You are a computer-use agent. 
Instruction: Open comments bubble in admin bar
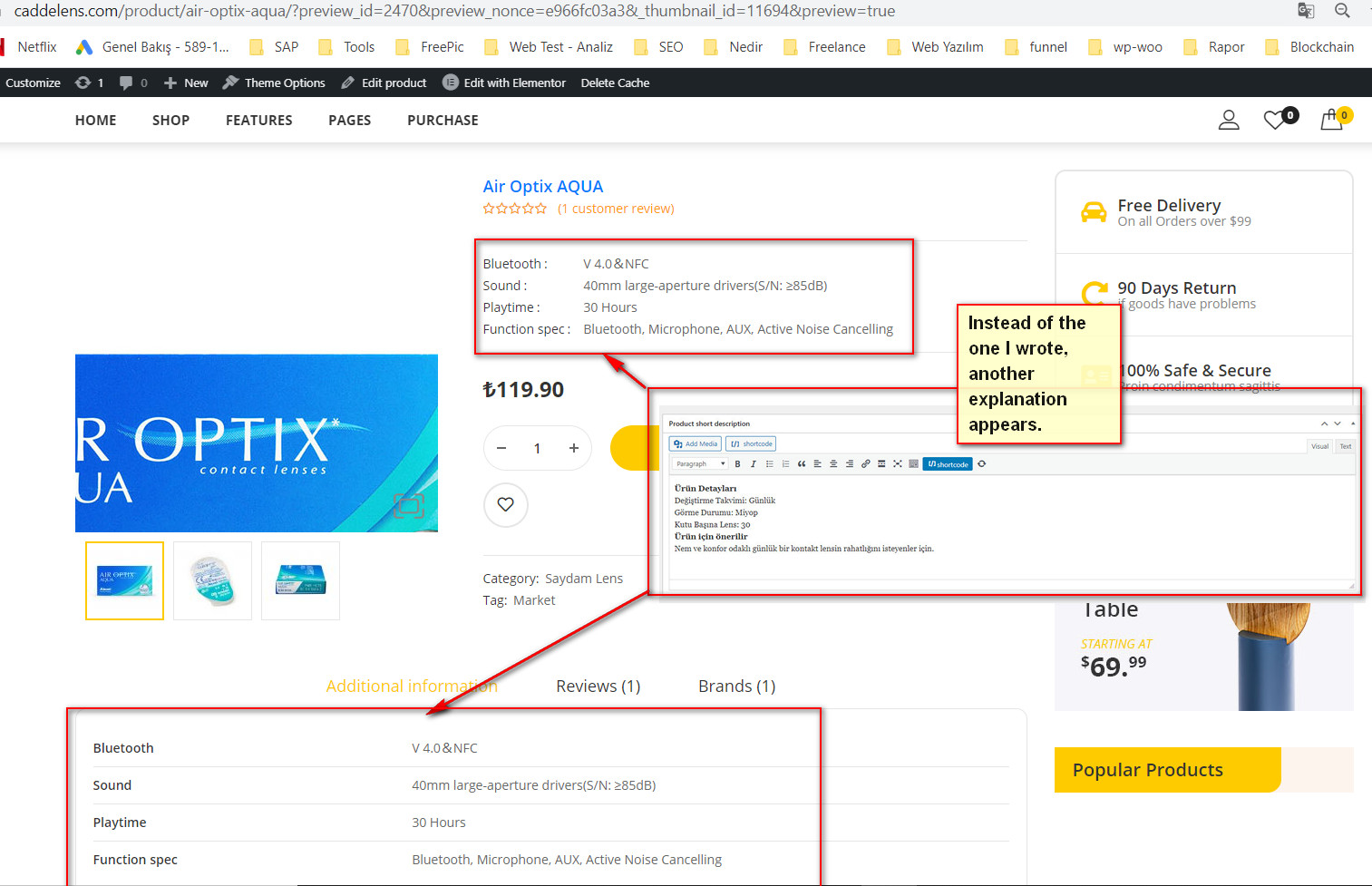tap(133, 83)
